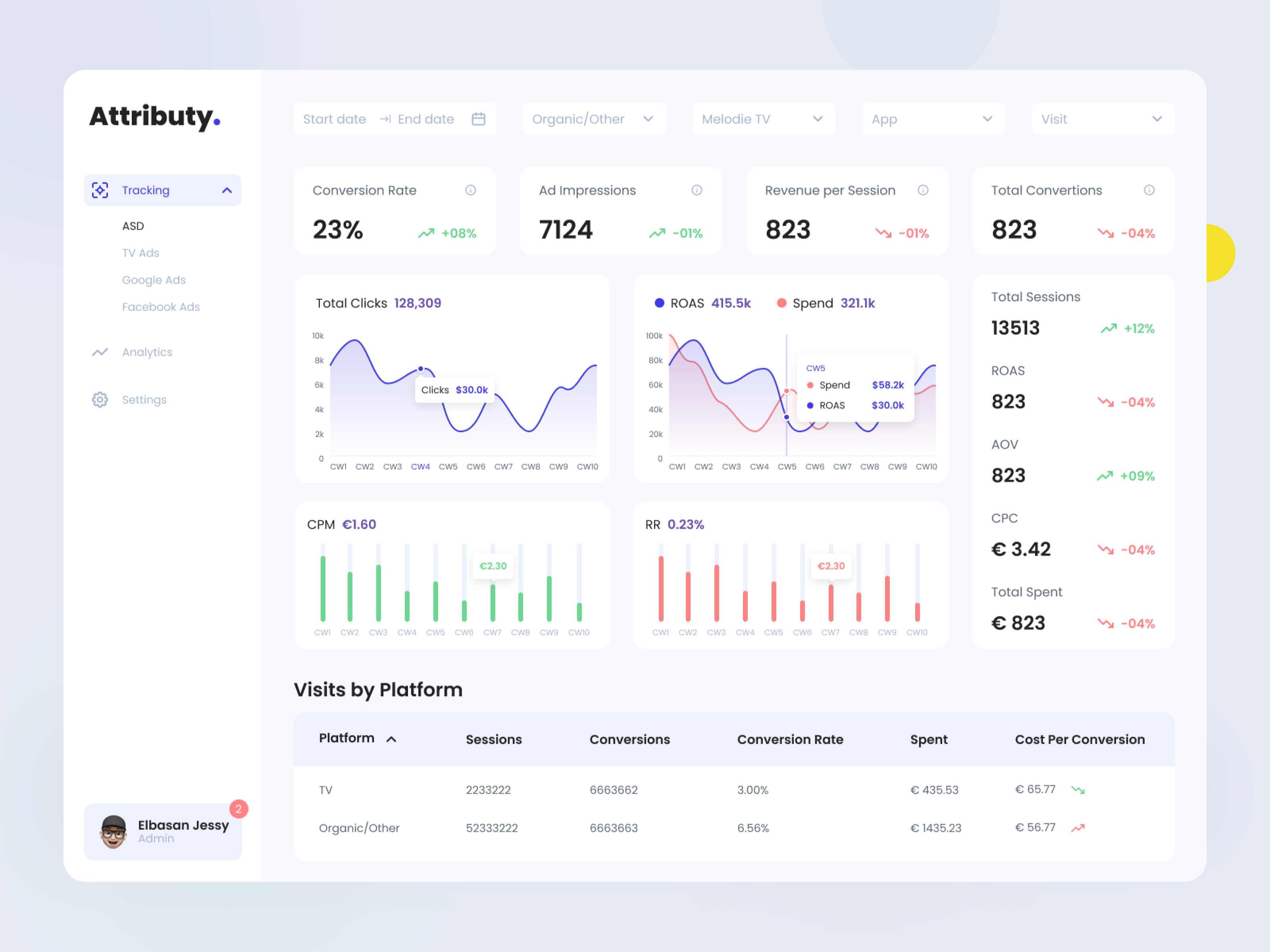This screenshot has width=1270, height=952.
Task: Click the info icon on Revenue per Session
Action: pyautogui.click(x=923, y=190)
